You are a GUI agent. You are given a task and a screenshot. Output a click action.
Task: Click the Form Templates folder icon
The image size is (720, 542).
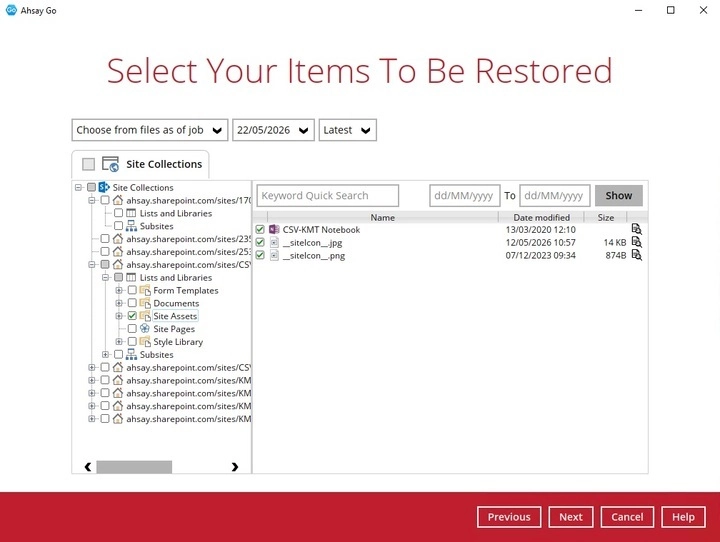145,290
